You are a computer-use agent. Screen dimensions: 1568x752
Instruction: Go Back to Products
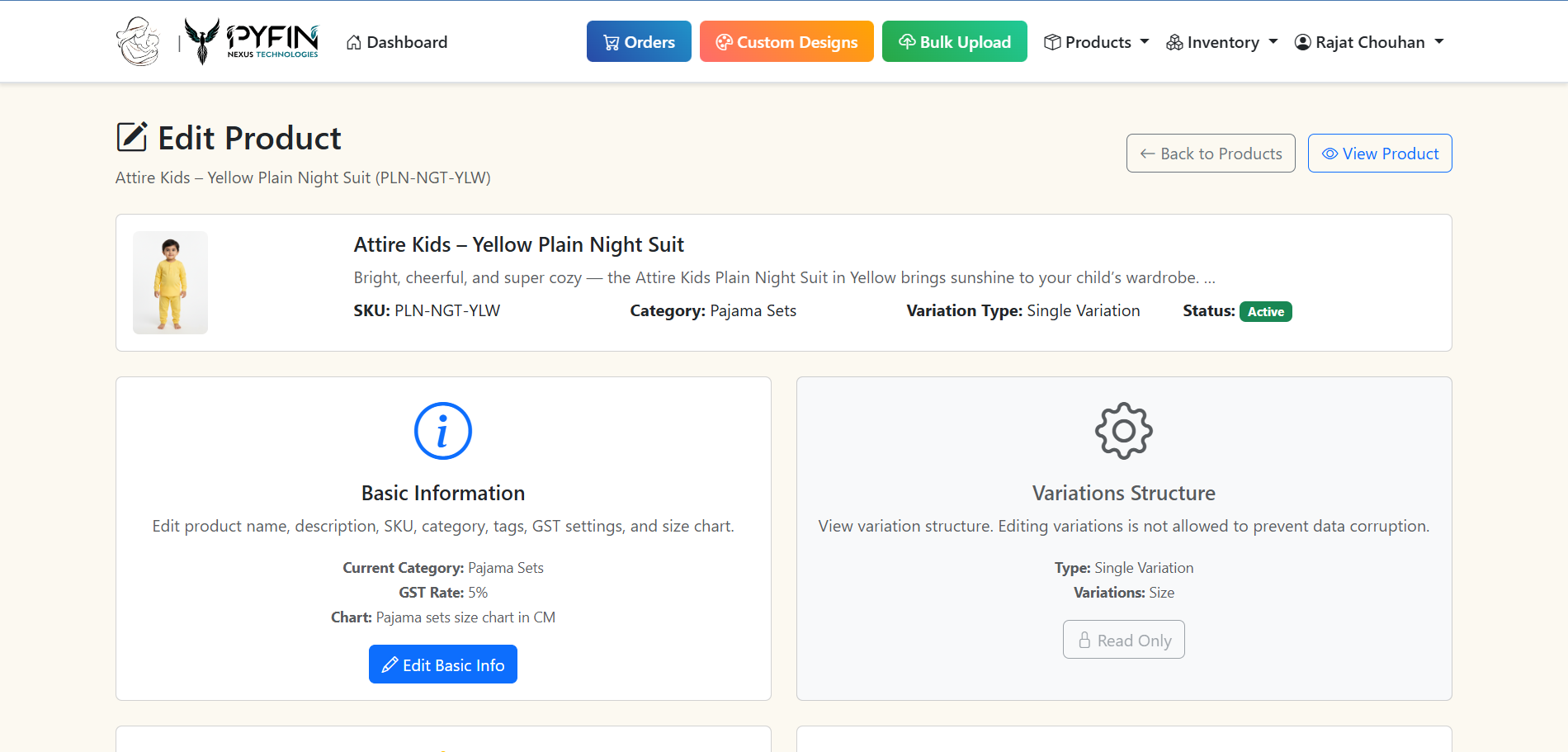pos(1211,154)
